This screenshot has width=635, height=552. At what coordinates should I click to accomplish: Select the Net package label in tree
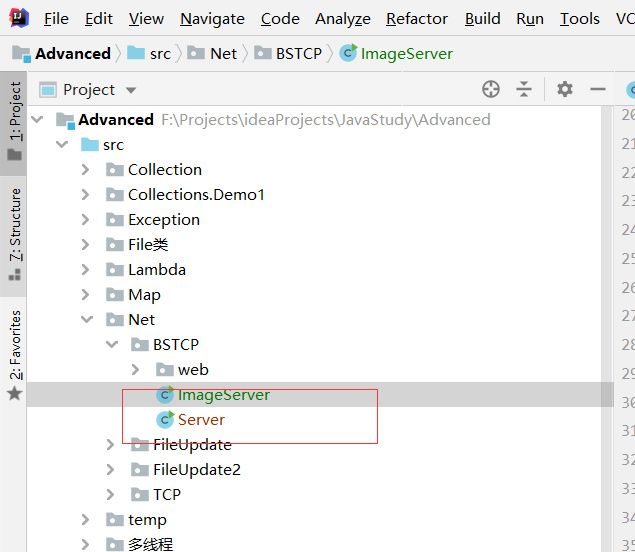(x=141, y=320)
